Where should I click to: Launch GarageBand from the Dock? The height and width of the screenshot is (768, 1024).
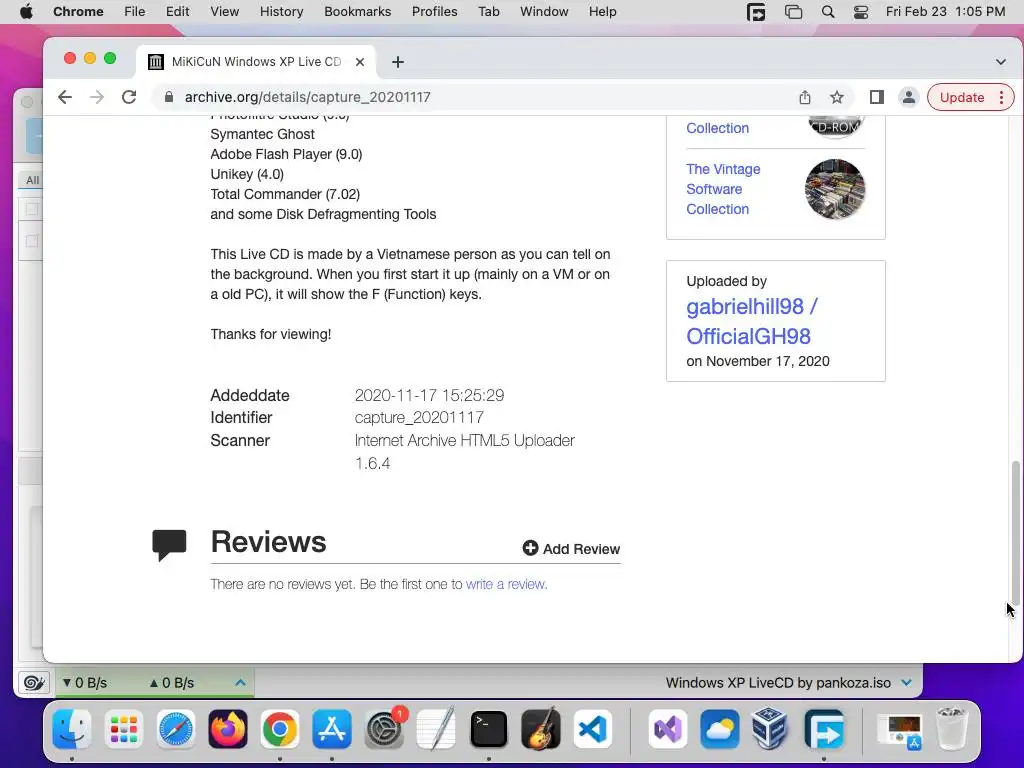tap(541, 729)
